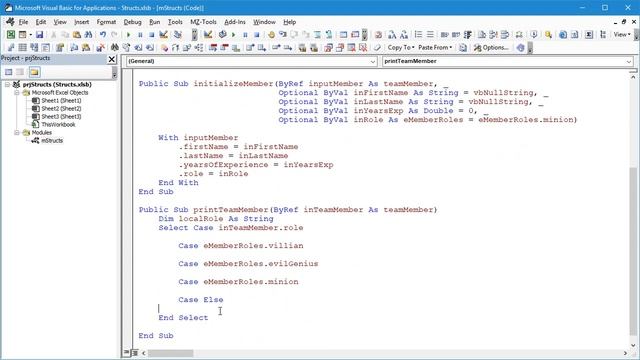Click the vertical scrollbar thumb of code window
The height and width of the screenshot is (360, 640).
(633, 251)
